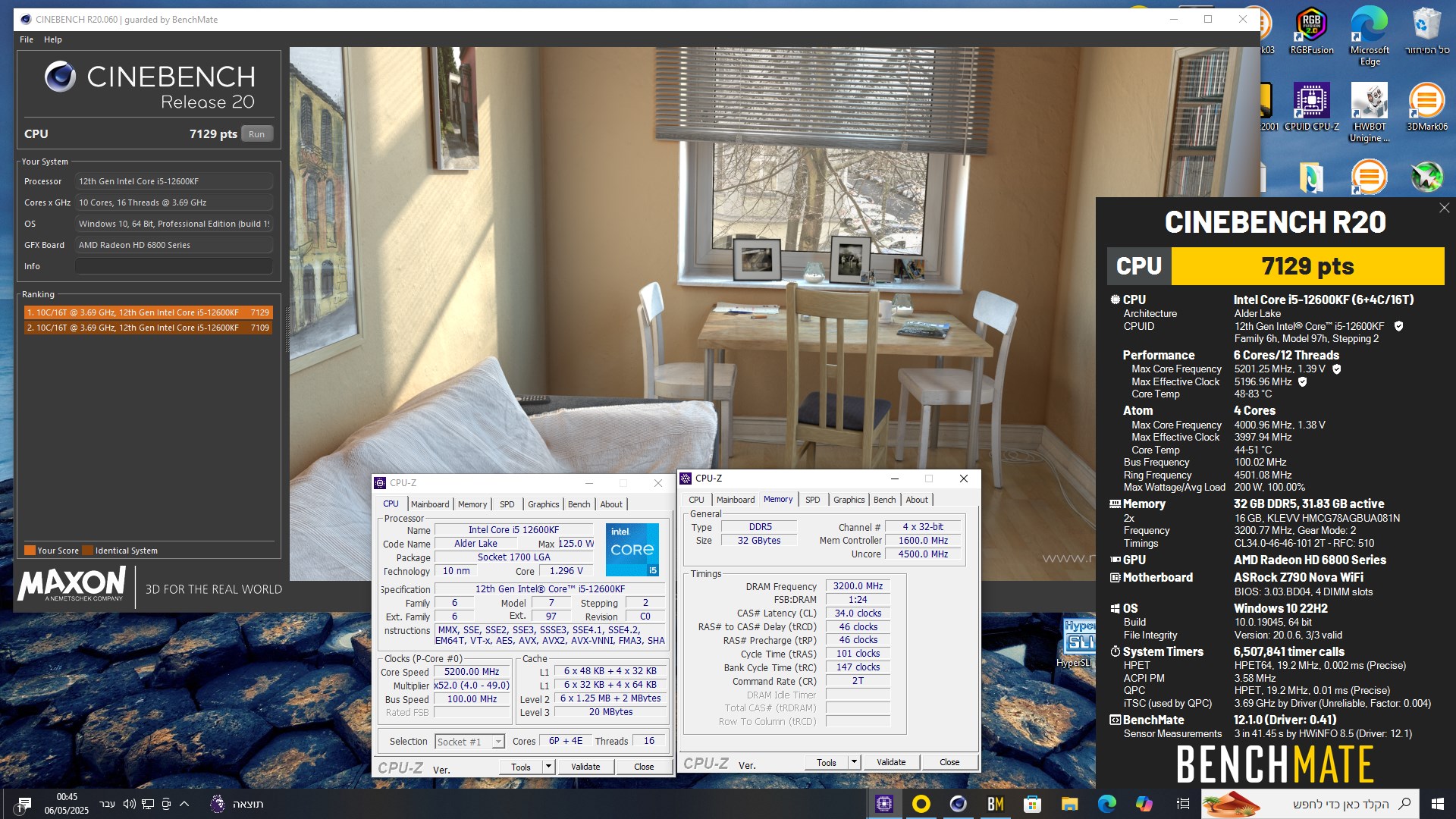Click yellow ring app icon in taskbar
Viewport: 1456px width, 819px height.
point(921,804)
